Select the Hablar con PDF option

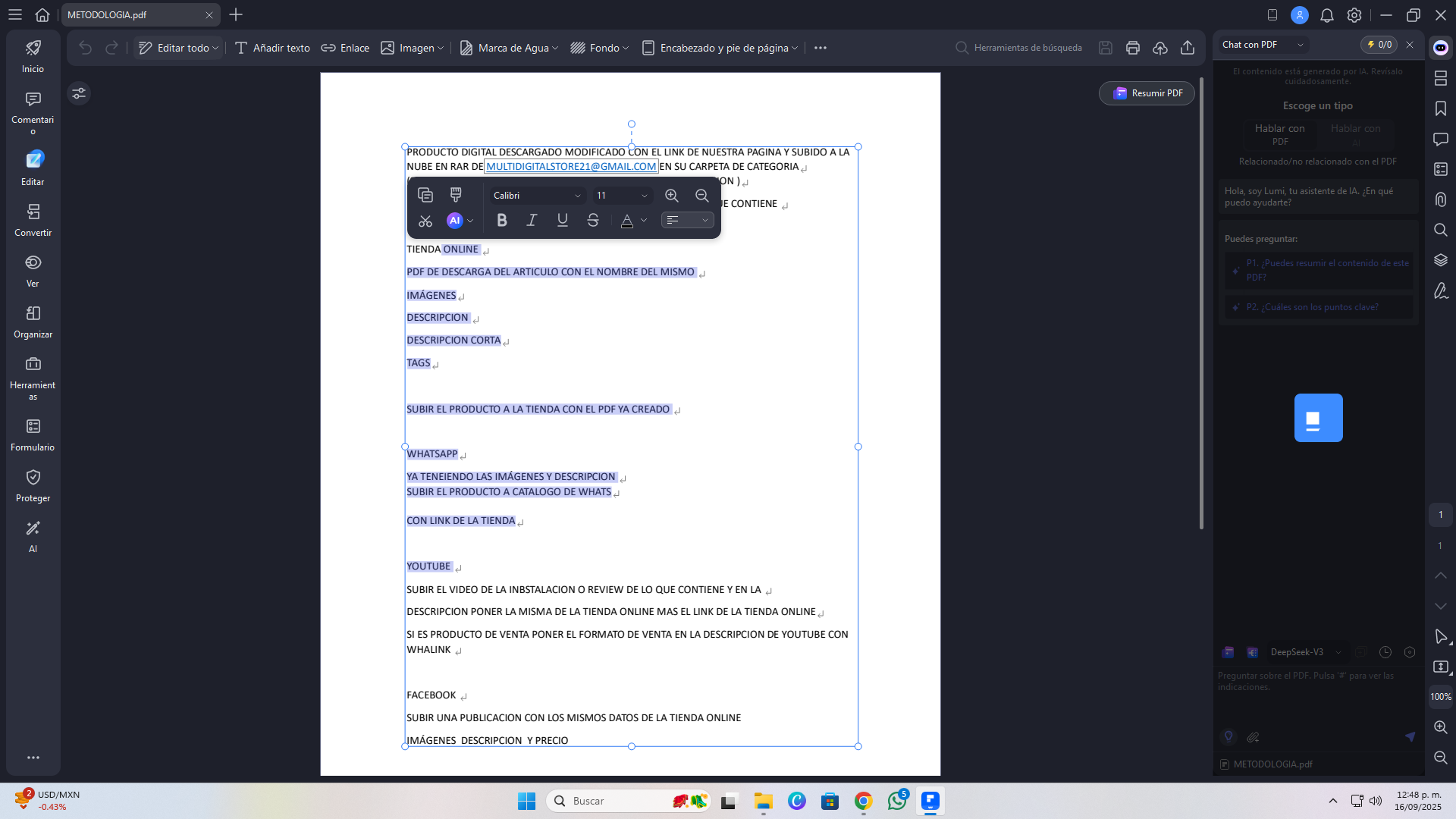1279,134
